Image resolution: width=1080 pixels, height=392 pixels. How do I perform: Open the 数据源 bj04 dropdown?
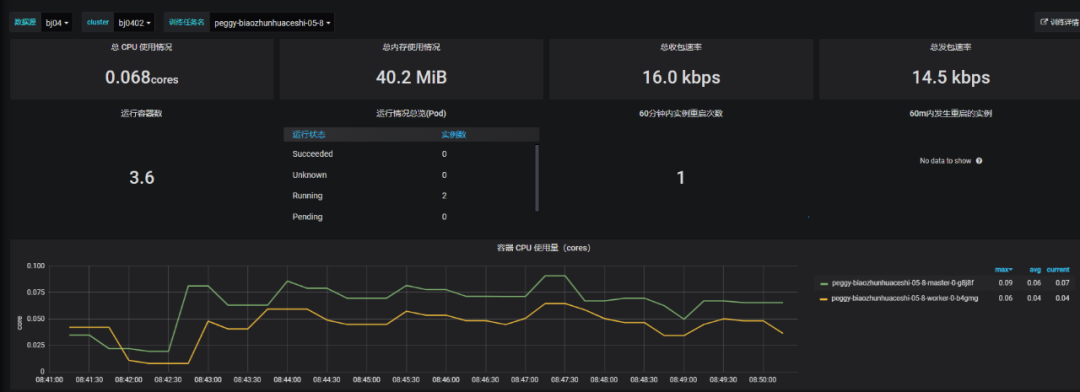56,23
